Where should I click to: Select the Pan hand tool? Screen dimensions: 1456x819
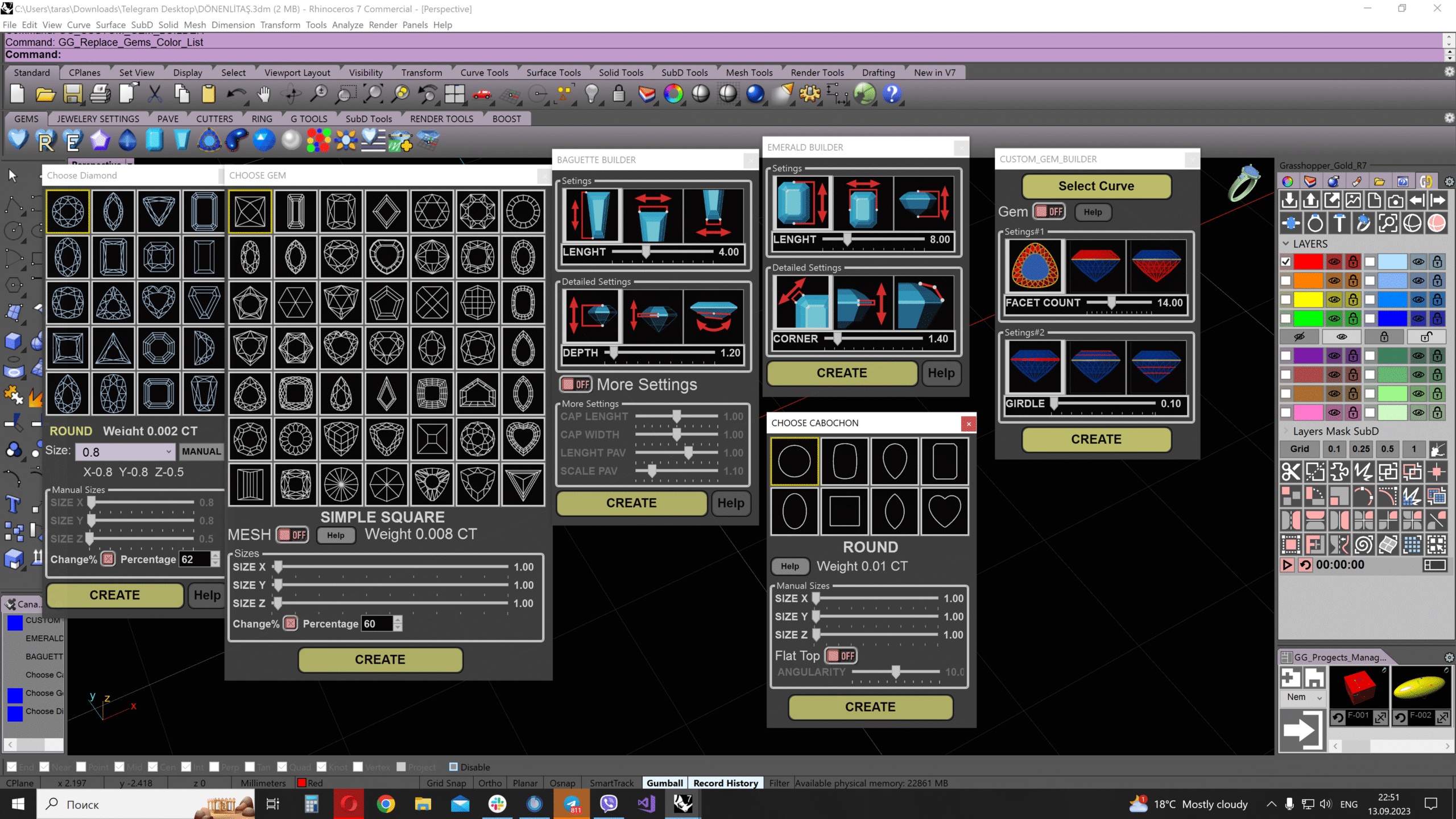(263, 94)
